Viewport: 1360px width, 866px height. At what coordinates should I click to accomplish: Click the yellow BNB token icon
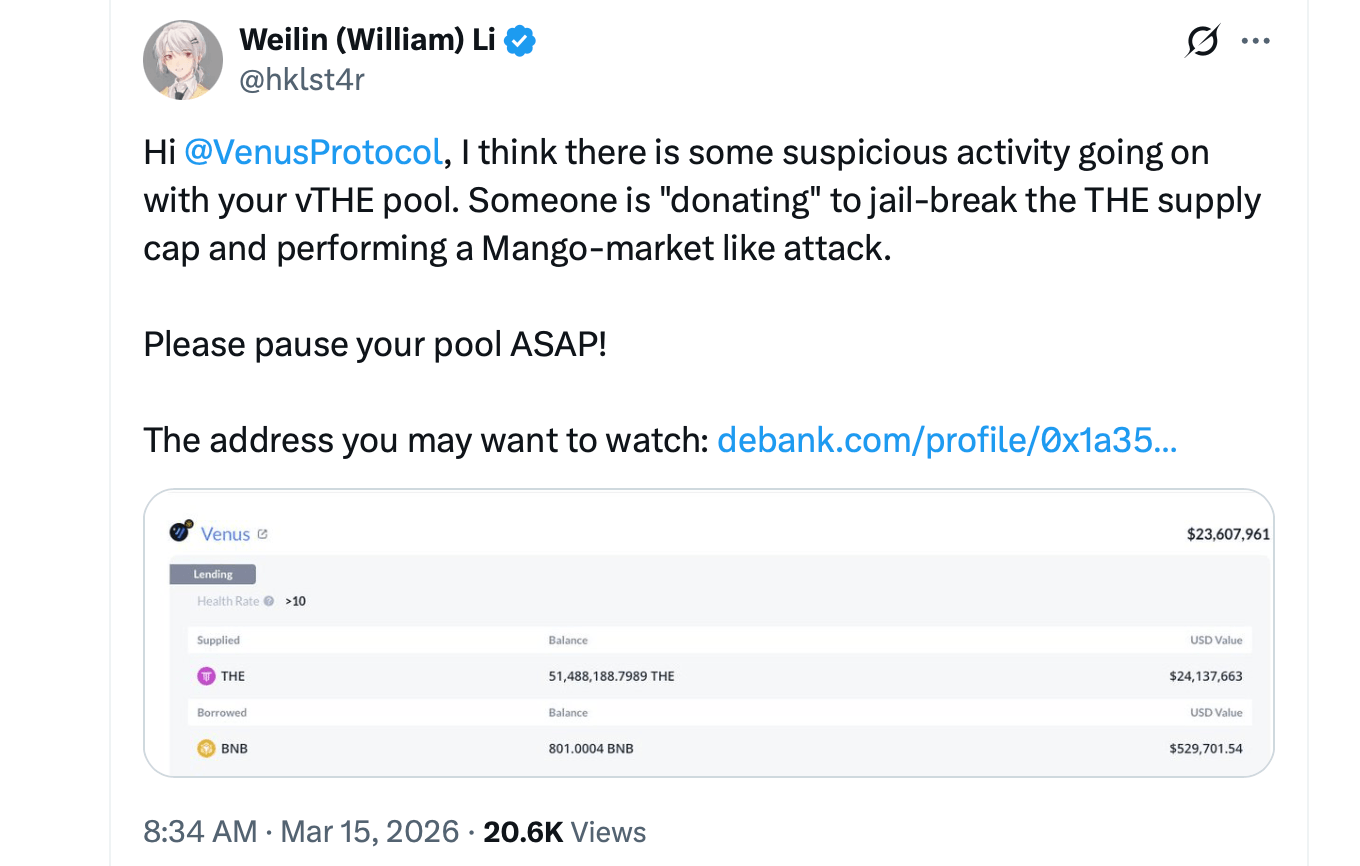pyautogui.click(x=206, y=748)
